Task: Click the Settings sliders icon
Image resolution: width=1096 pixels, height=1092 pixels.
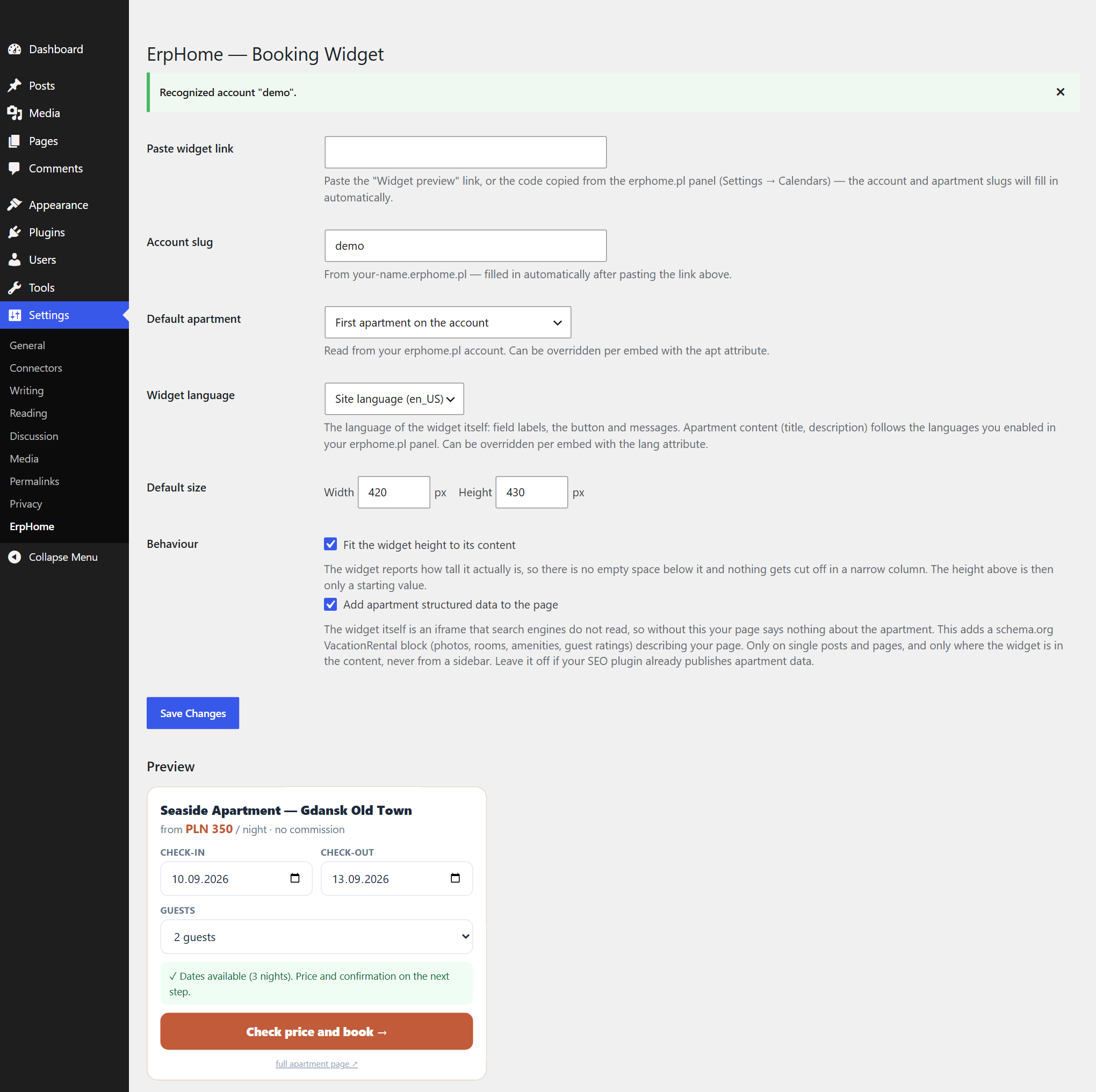Action: tap(15, 315)
